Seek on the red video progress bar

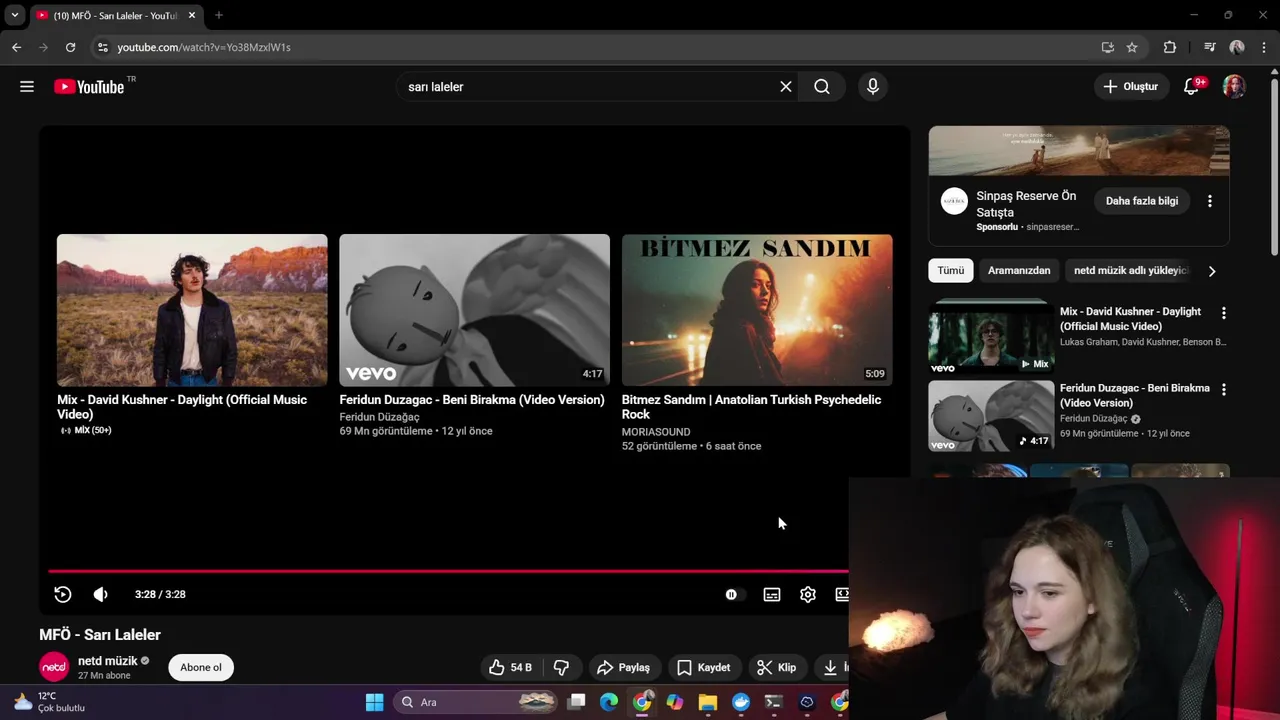point(448,572)
